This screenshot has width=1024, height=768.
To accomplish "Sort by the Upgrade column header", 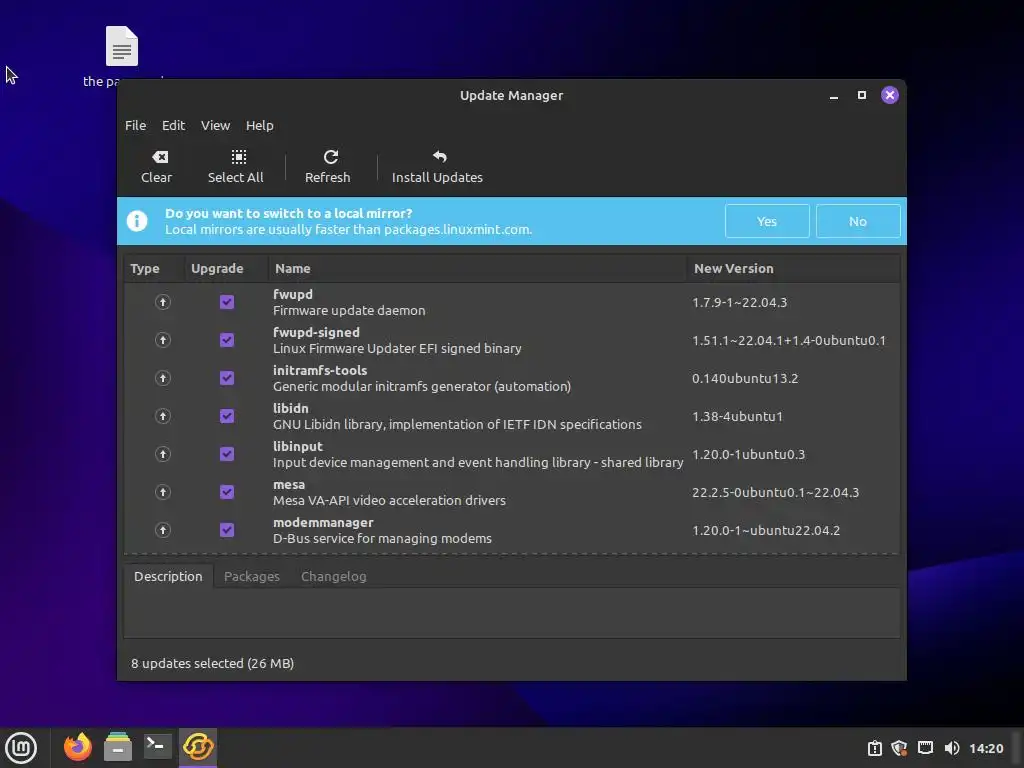I will click(227, 268).
